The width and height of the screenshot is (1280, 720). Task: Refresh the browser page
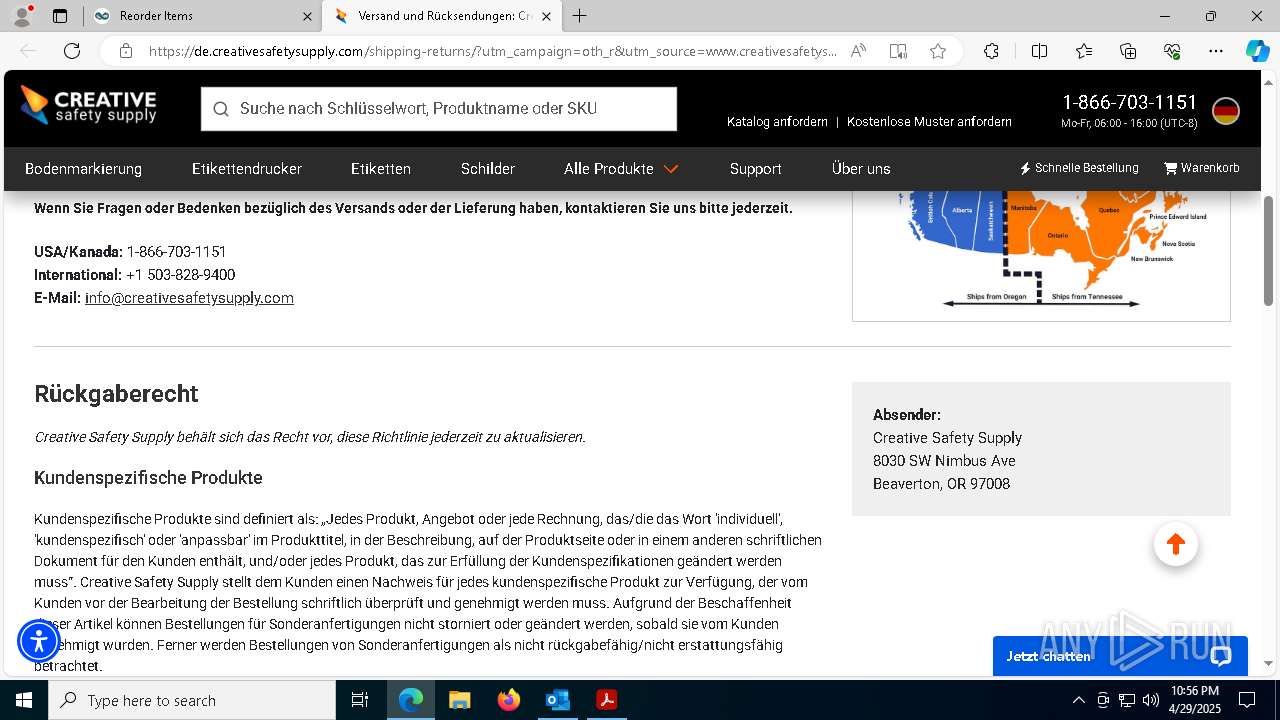pyautogui.click(x=72, y=51)
